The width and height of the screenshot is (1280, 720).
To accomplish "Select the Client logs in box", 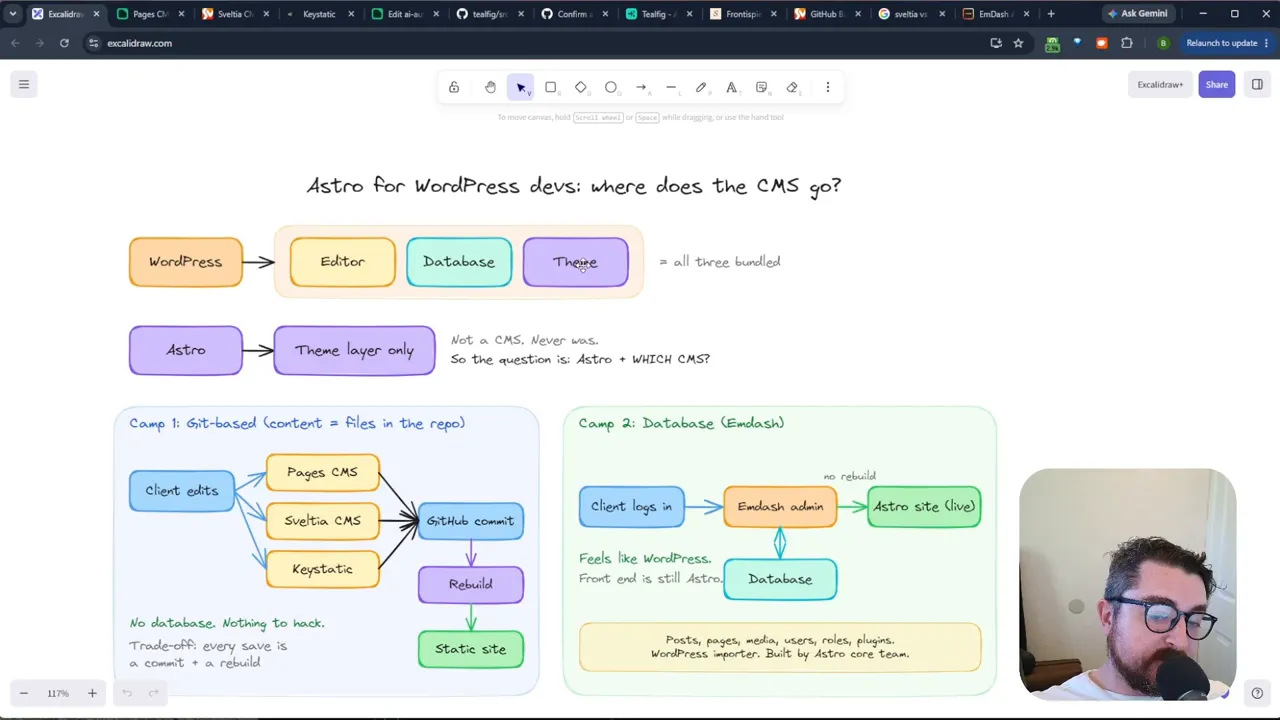I will pyautogui.click(x=632, y=507).
